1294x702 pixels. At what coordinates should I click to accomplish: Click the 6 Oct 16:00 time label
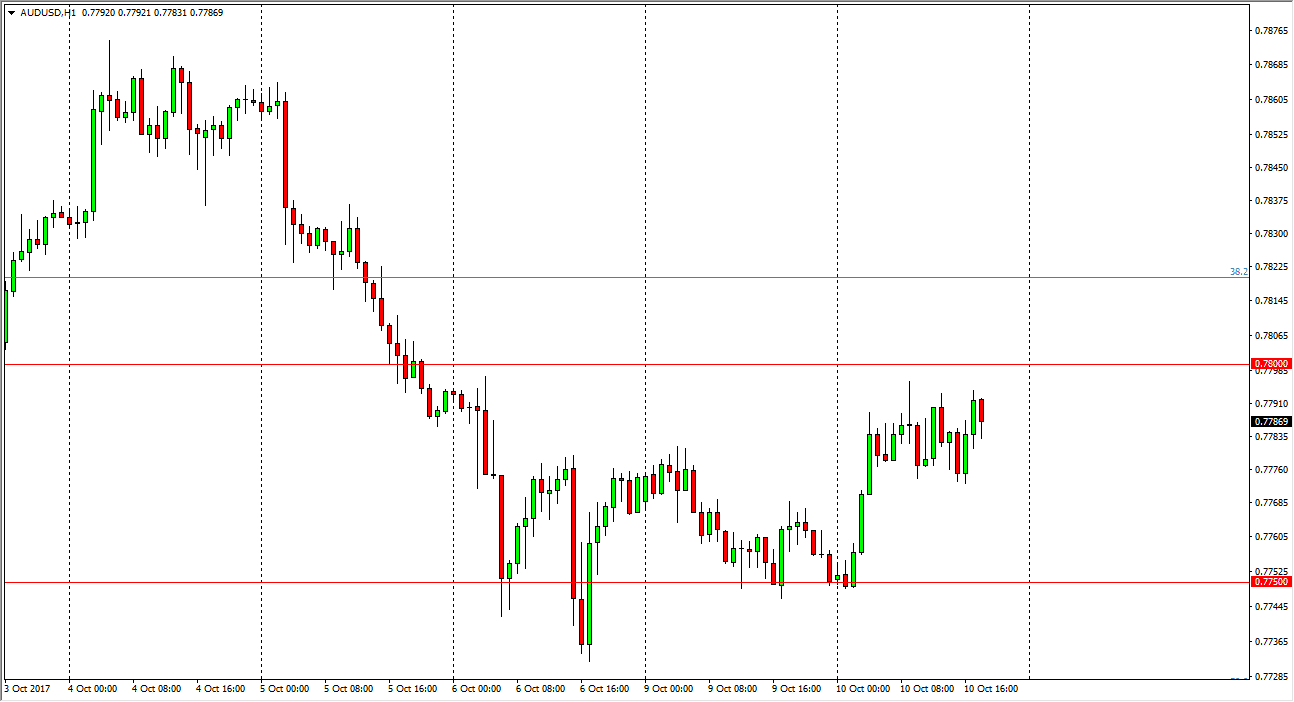tap(607, 689)
